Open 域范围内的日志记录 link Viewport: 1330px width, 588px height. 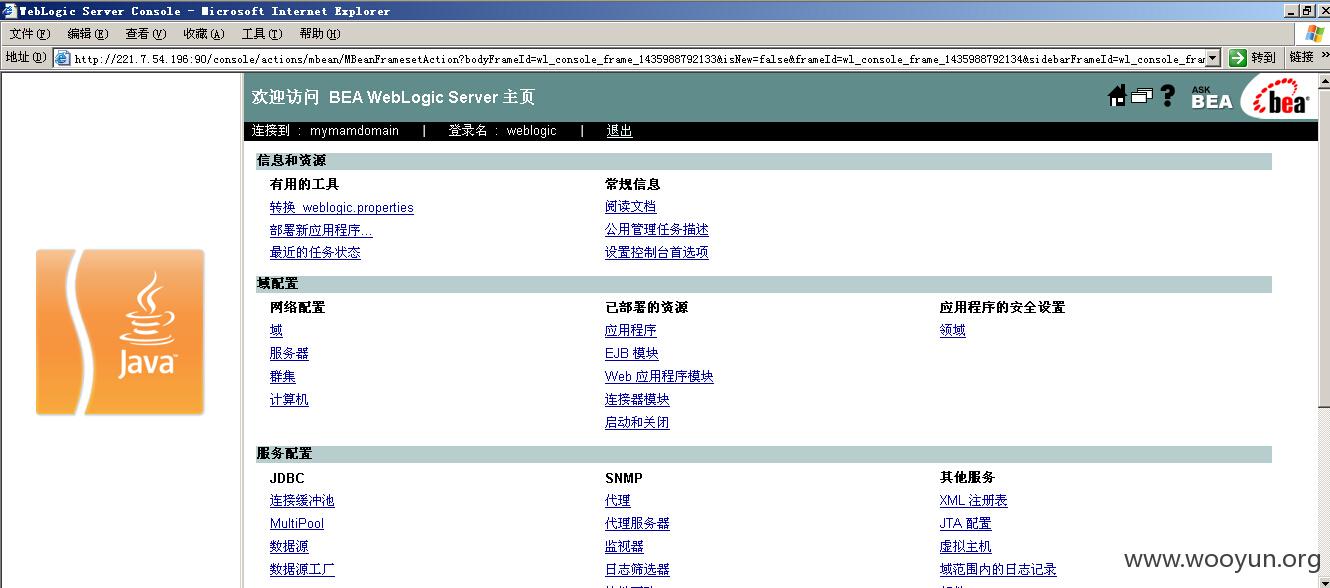998,570
